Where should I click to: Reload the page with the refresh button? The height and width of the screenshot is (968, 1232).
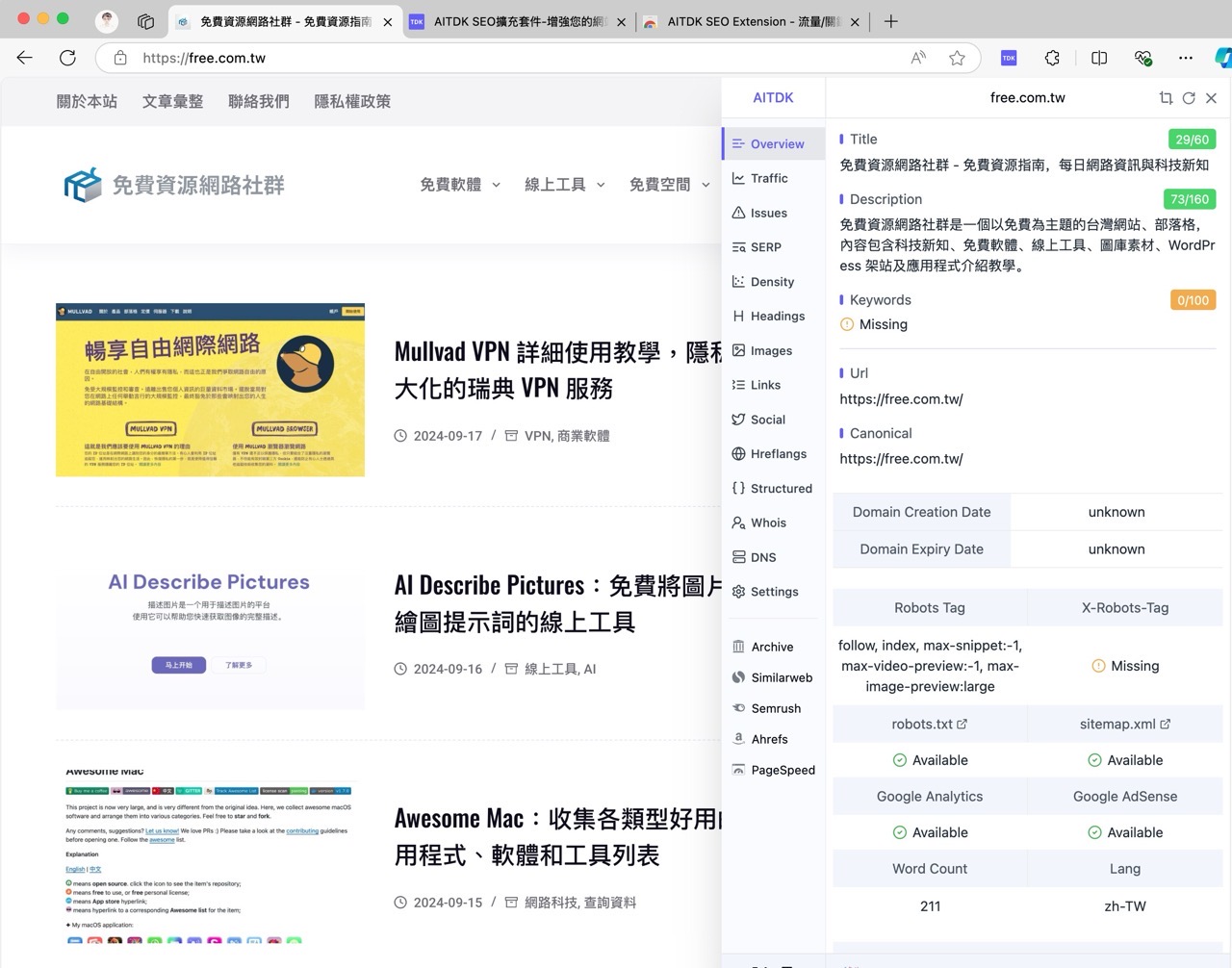(67, 58)
